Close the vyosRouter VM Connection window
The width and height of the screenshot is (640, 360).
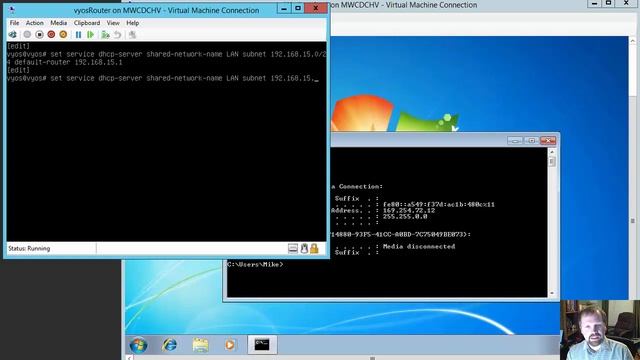click(x=316, y=9)
